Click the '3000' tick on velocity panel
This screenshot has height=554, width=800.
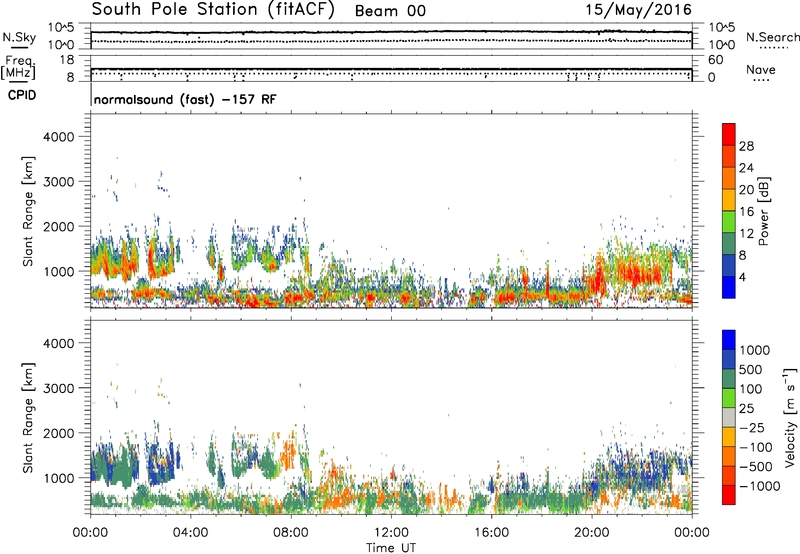(x=58, y=388)
